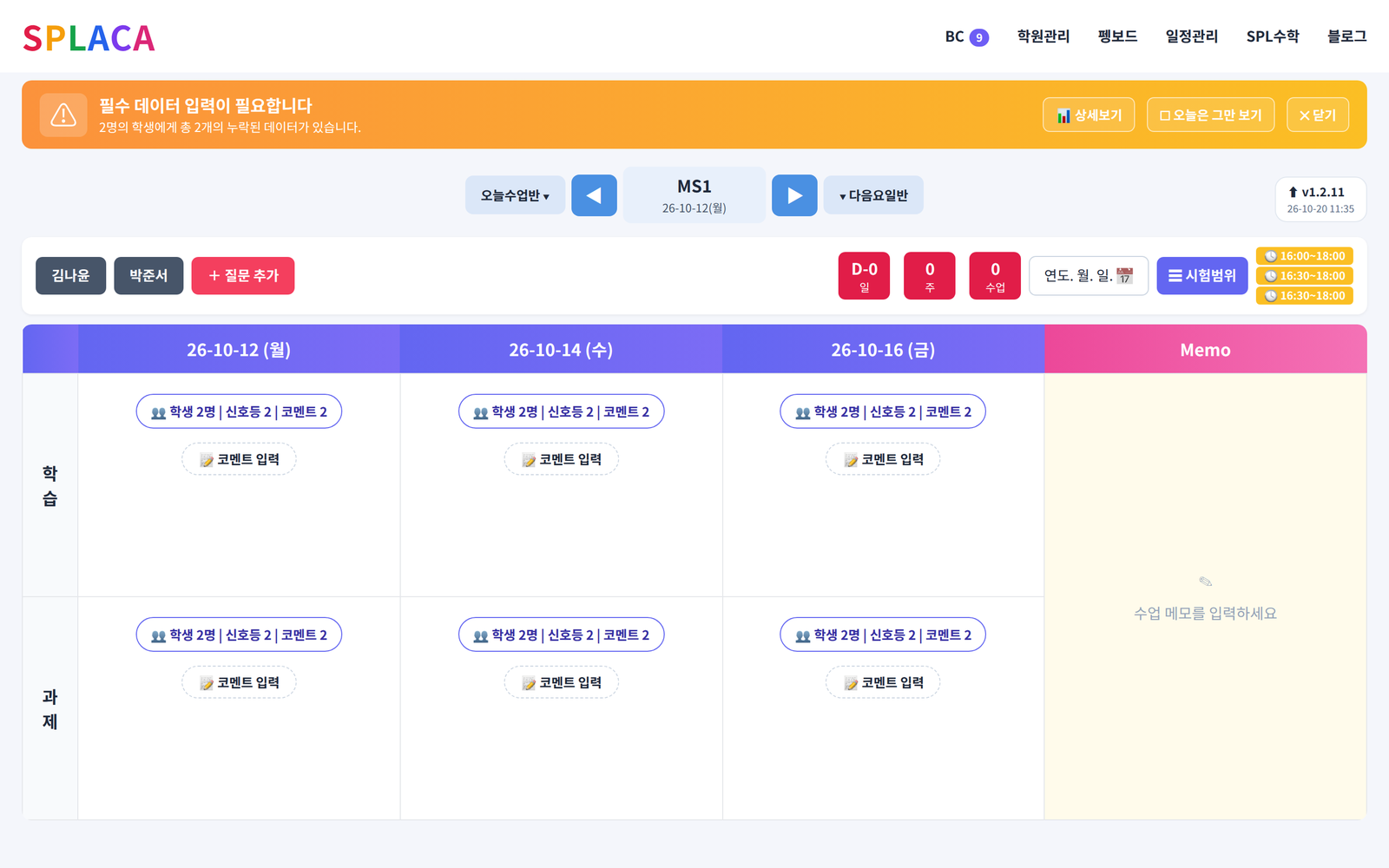The height and width of the screenshot is (868, 1389).
Task: Click the D-0 일 counter
Action: point(864,276)
